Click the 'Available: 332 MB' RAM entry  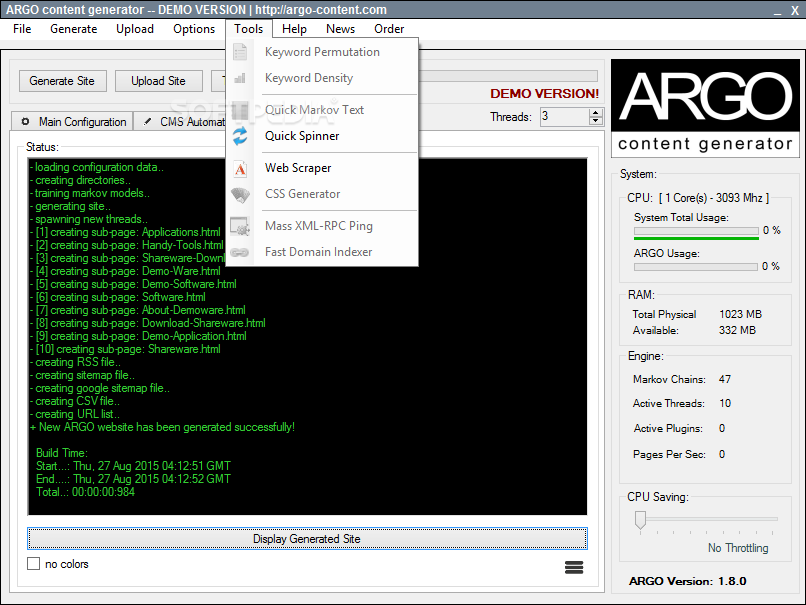click(694, 330)
